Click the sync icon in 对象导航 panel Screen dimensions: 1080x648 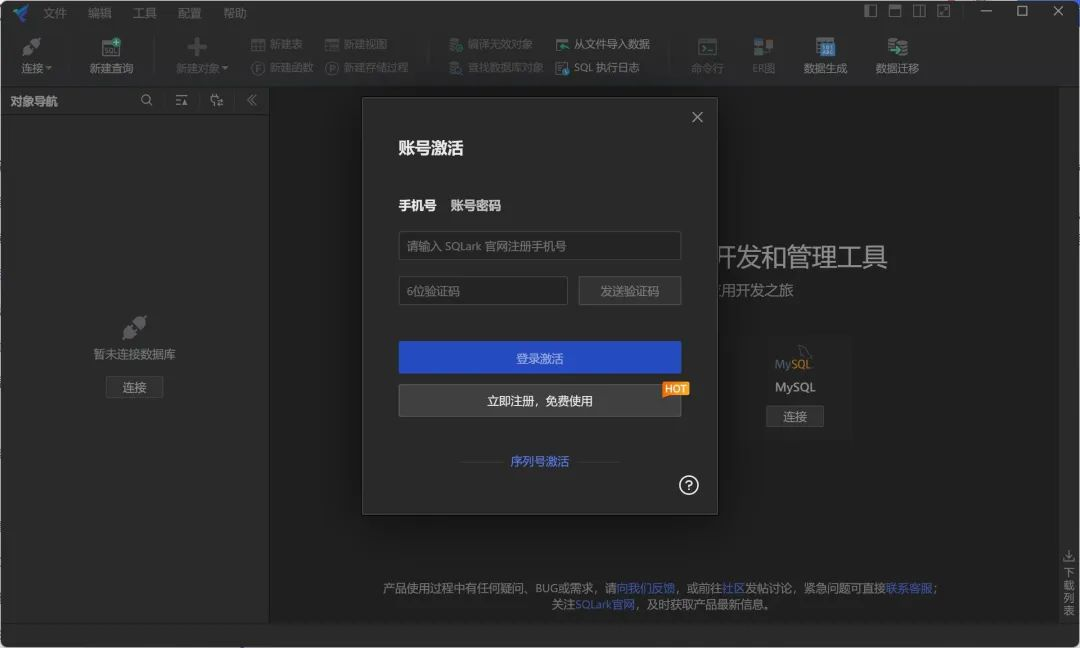coord(216,101)
